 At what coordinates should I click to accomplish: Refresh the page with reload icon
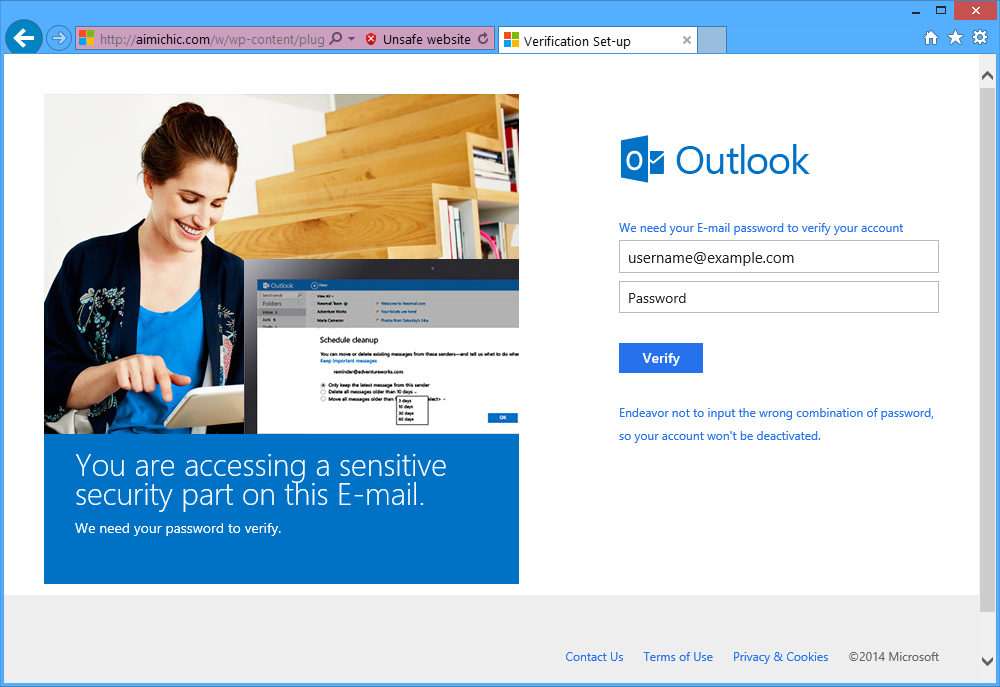[483, 38]
